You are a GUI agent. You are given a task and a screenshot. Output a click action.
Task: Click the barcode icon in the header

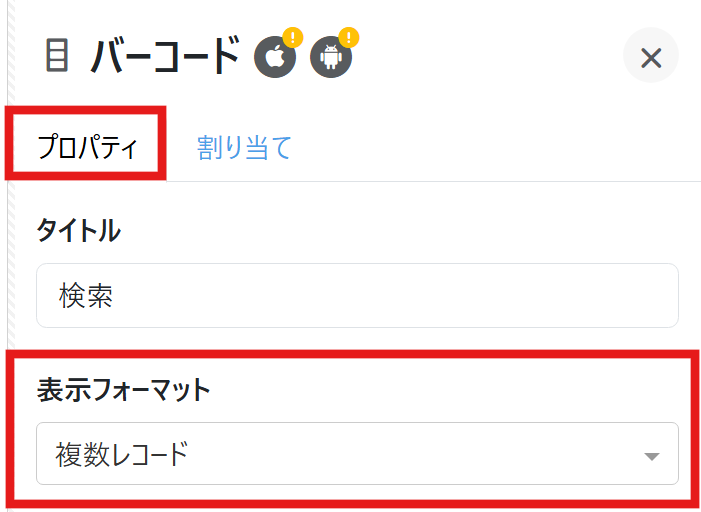point(57,56)
